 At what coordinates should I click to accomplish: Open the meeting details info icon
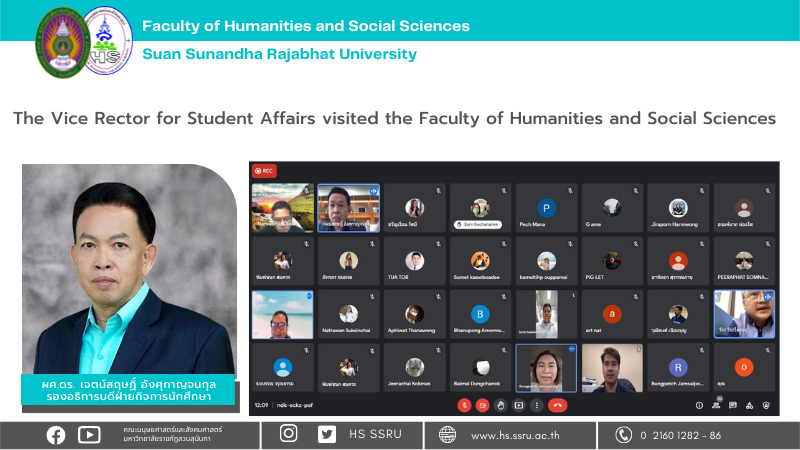[701, 405]
